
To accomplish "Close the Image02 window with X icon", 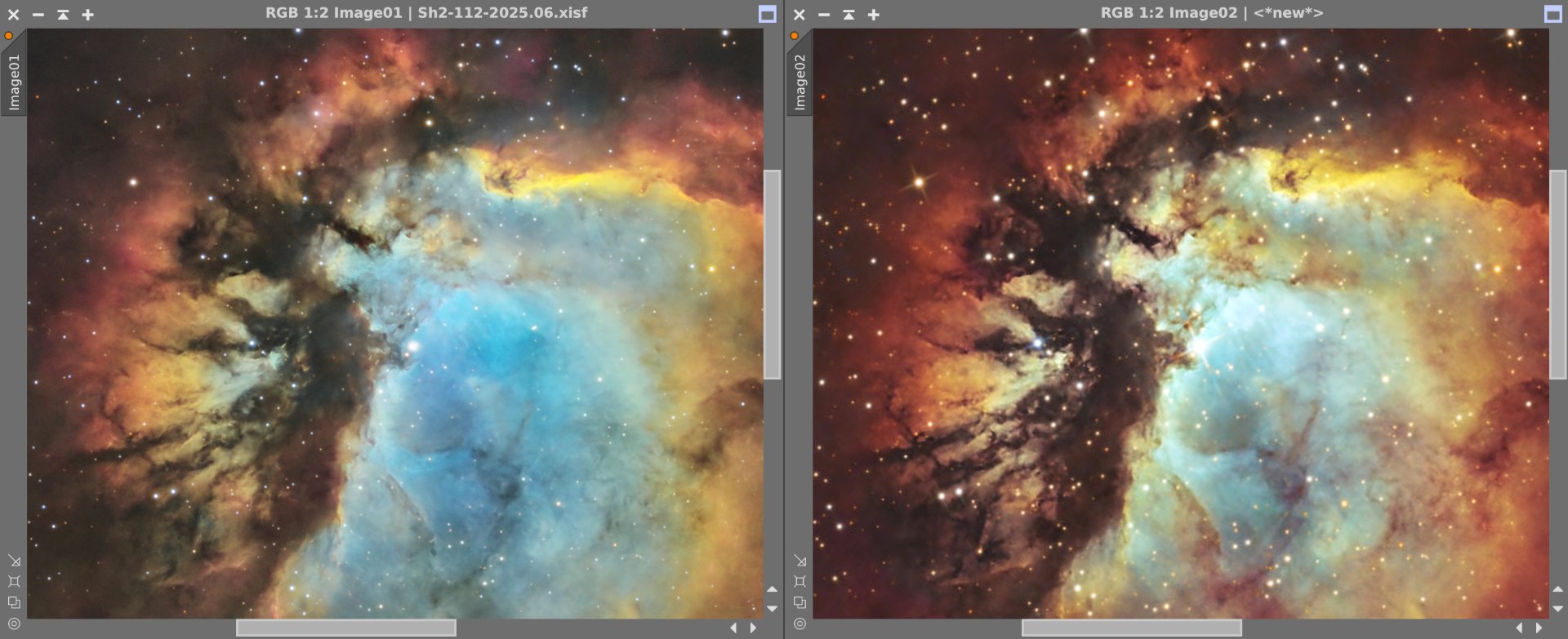I will pos(800,15).
